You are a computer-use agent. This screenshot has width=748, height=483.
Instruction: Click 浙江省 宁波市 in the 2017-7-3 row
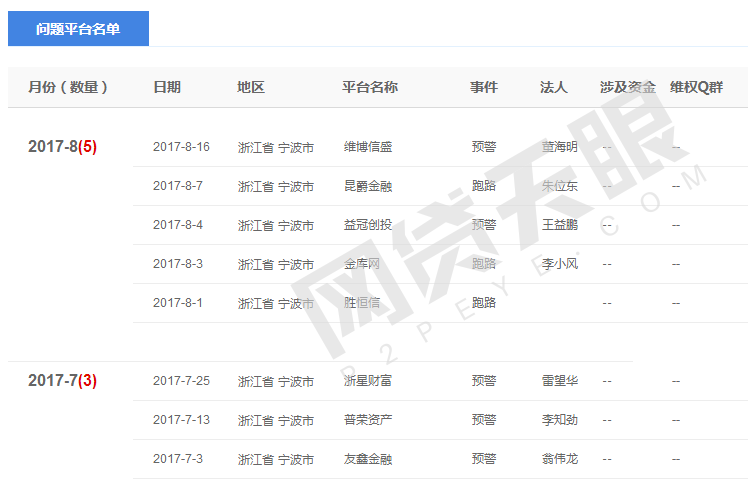[276, 460]
